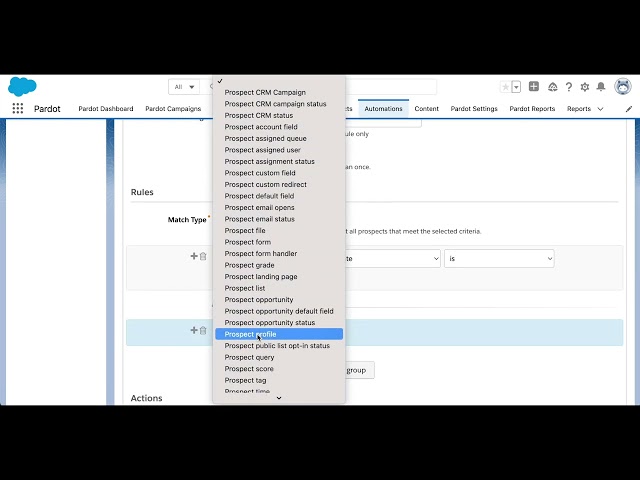640x480 pixels.
Task: Click the Trailhead guidance icon
Action: 553,87
